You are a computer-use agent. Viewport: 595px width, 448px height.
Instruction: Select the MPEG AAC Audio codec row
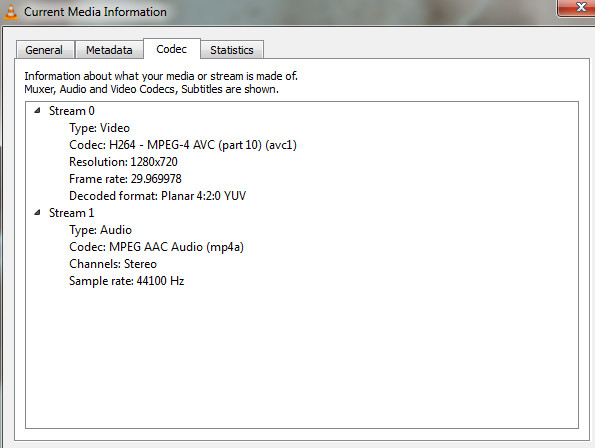point(156,247)
